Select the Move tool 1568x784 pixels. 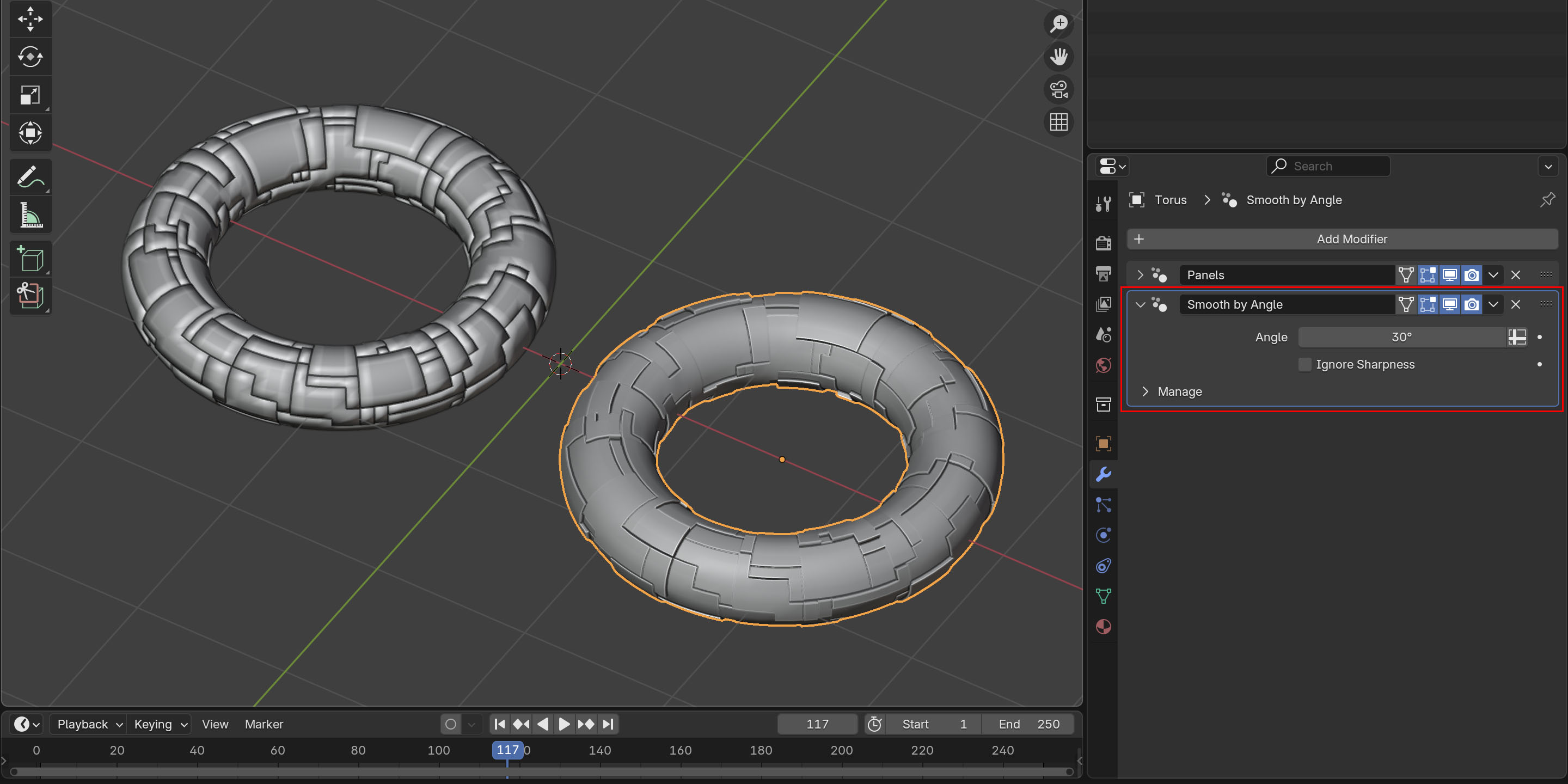(30, 19)
